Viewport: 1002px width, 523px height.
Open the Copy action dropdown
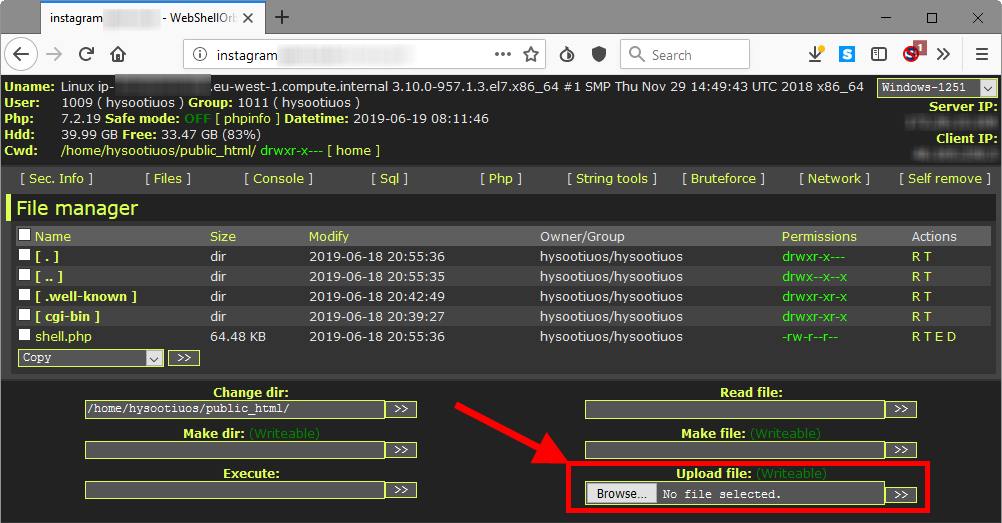coord(91,358)
